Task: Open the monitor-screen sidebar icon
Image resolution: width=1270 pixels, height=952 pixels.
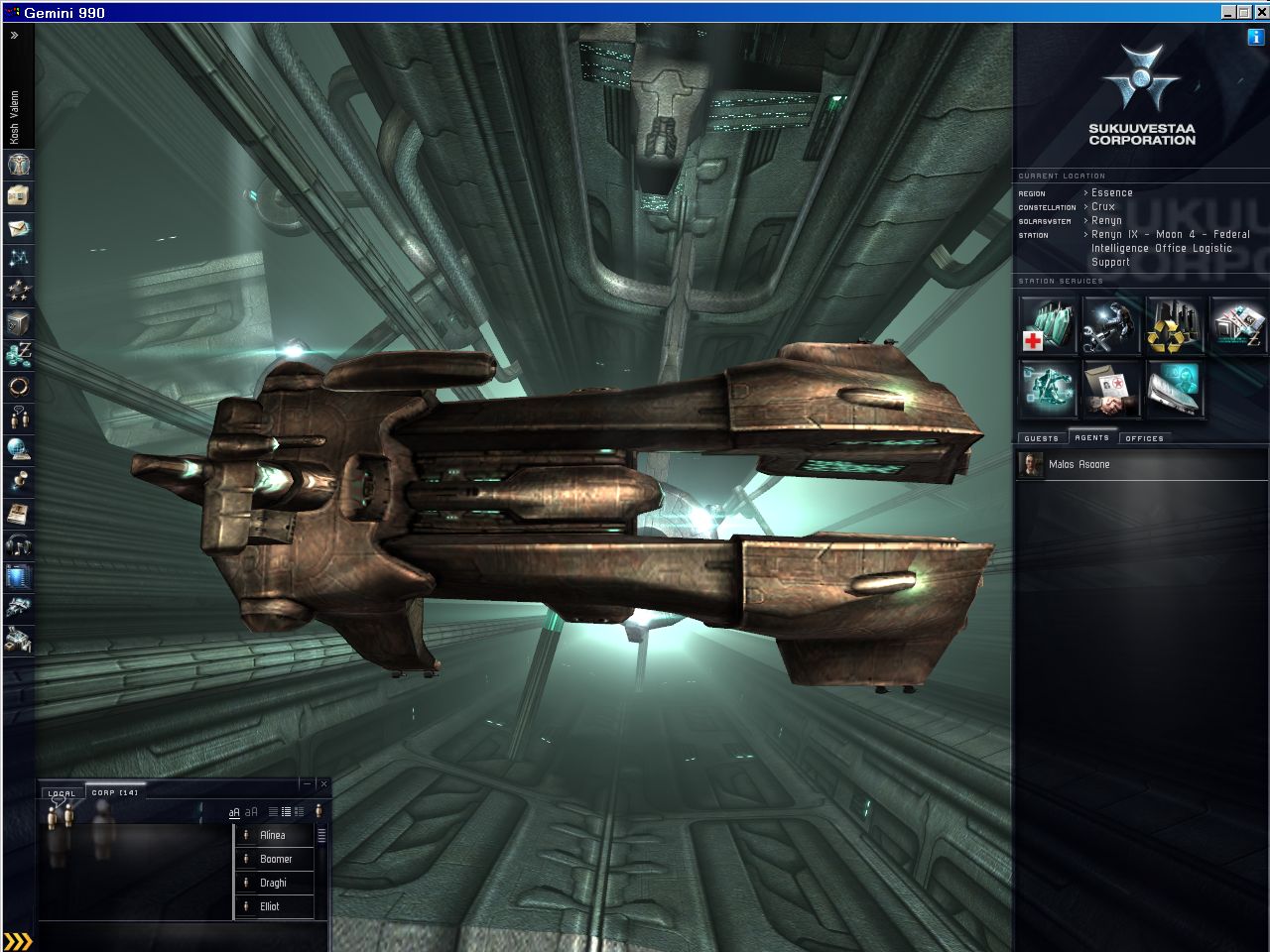Action: 18,576
